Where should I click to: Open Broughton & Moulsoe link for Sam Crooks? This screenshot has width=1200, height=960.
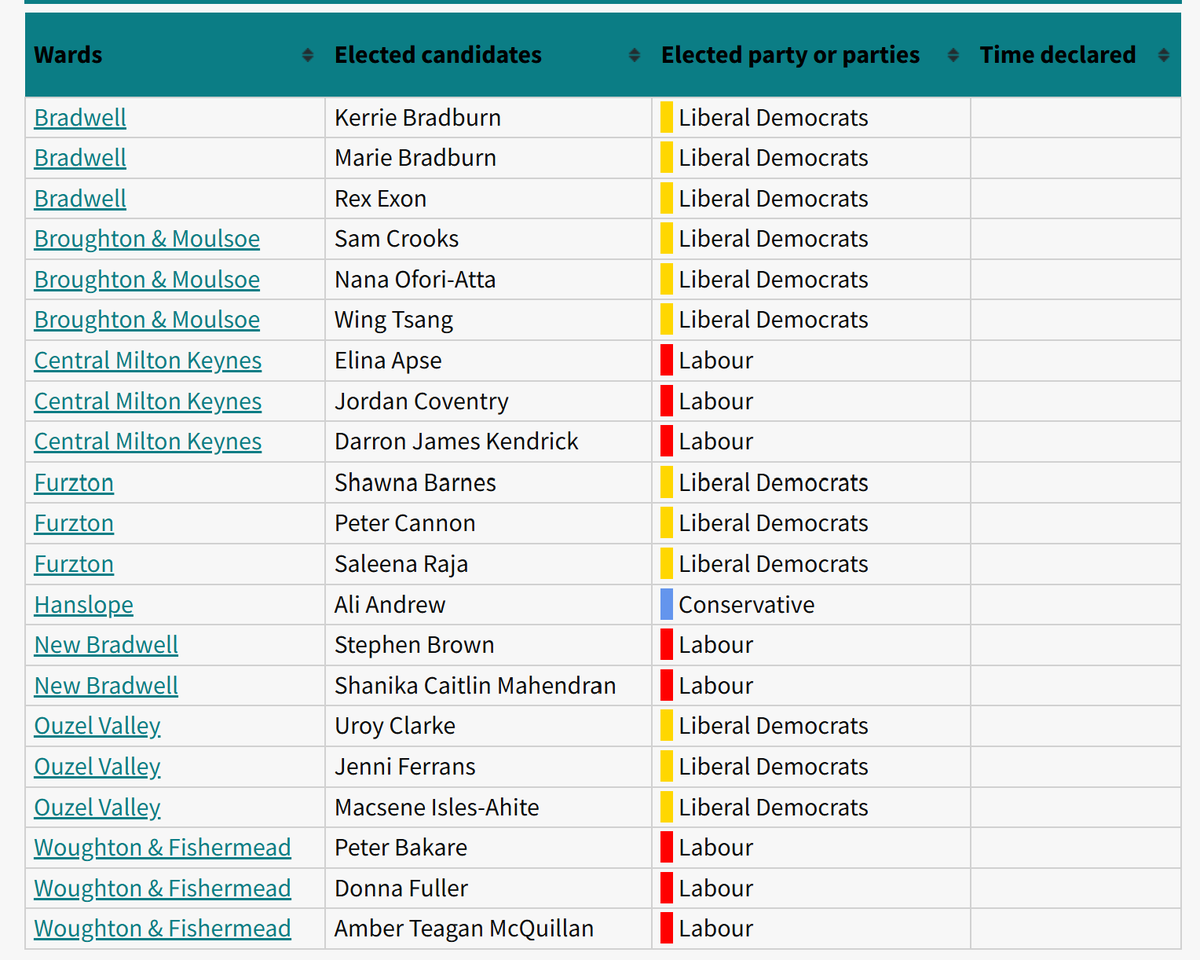point(147,239)
